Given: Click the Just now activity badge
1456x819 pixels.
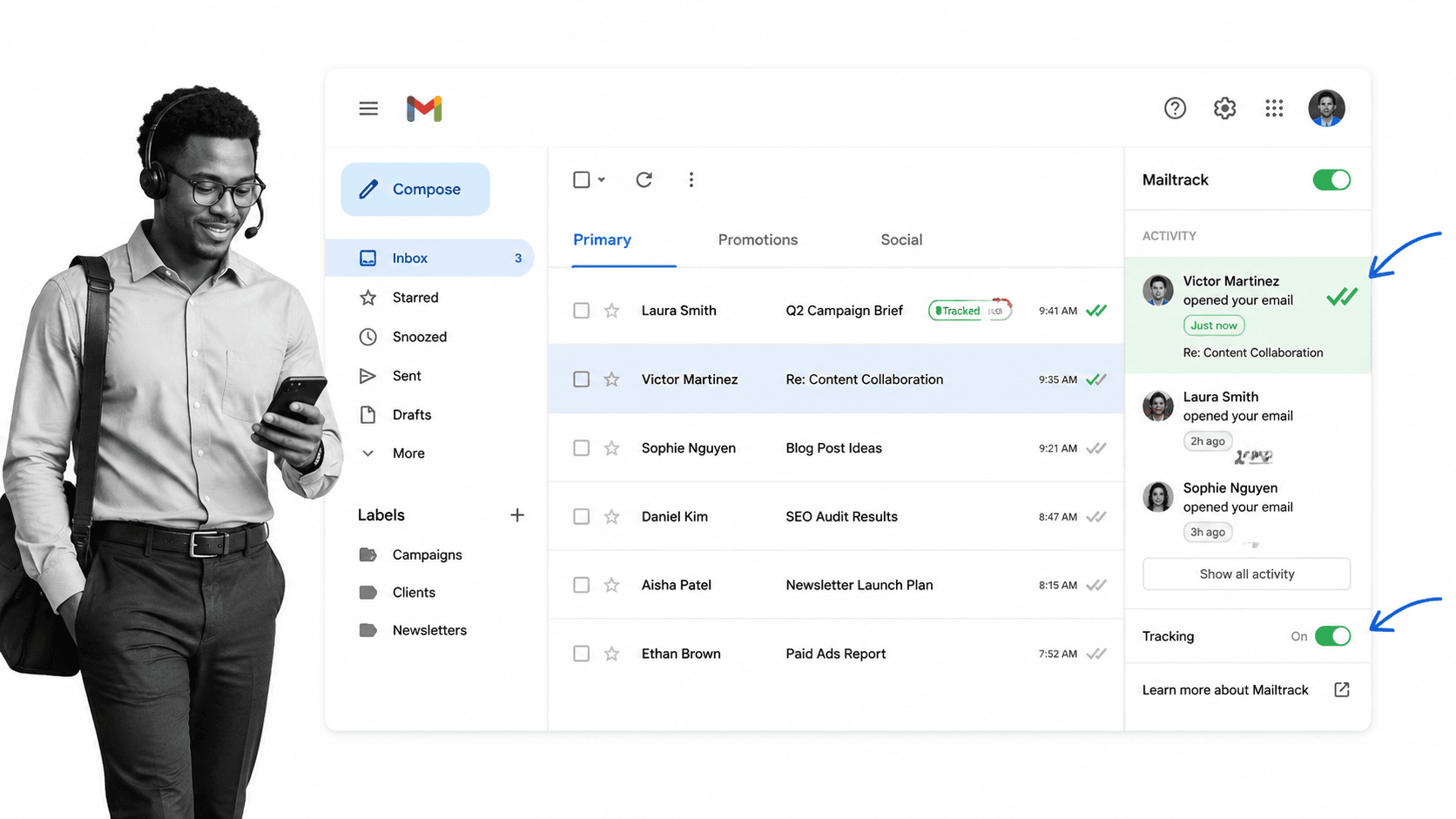Looking at the screenshot, I should tap(1214, 326).
